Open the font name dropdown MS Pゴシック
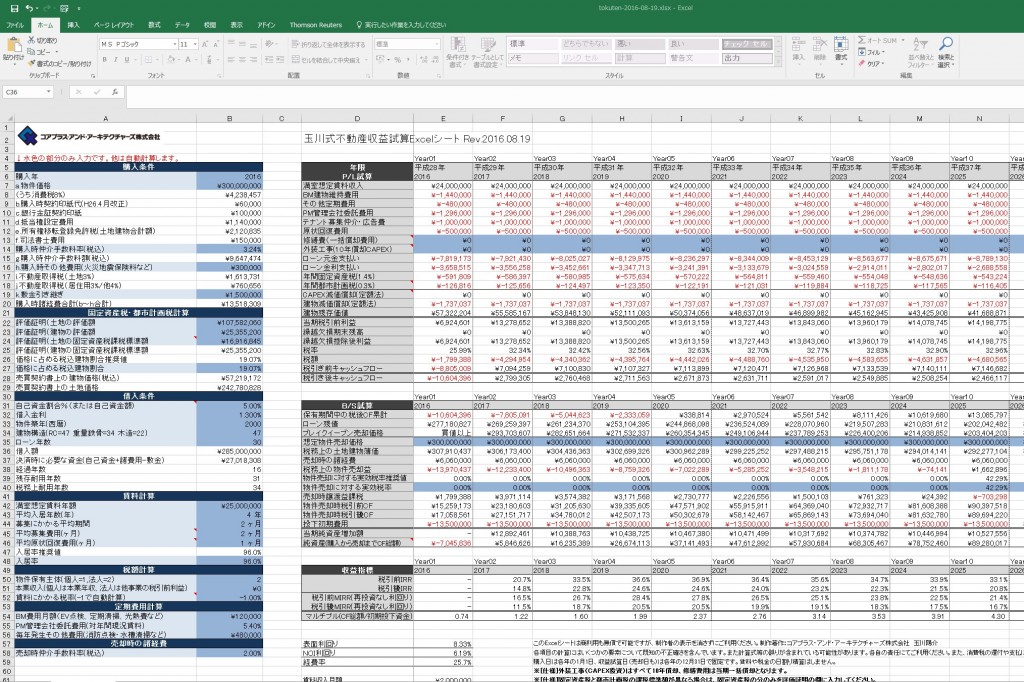Screen dimensions: 1024x682 point(175,44)
